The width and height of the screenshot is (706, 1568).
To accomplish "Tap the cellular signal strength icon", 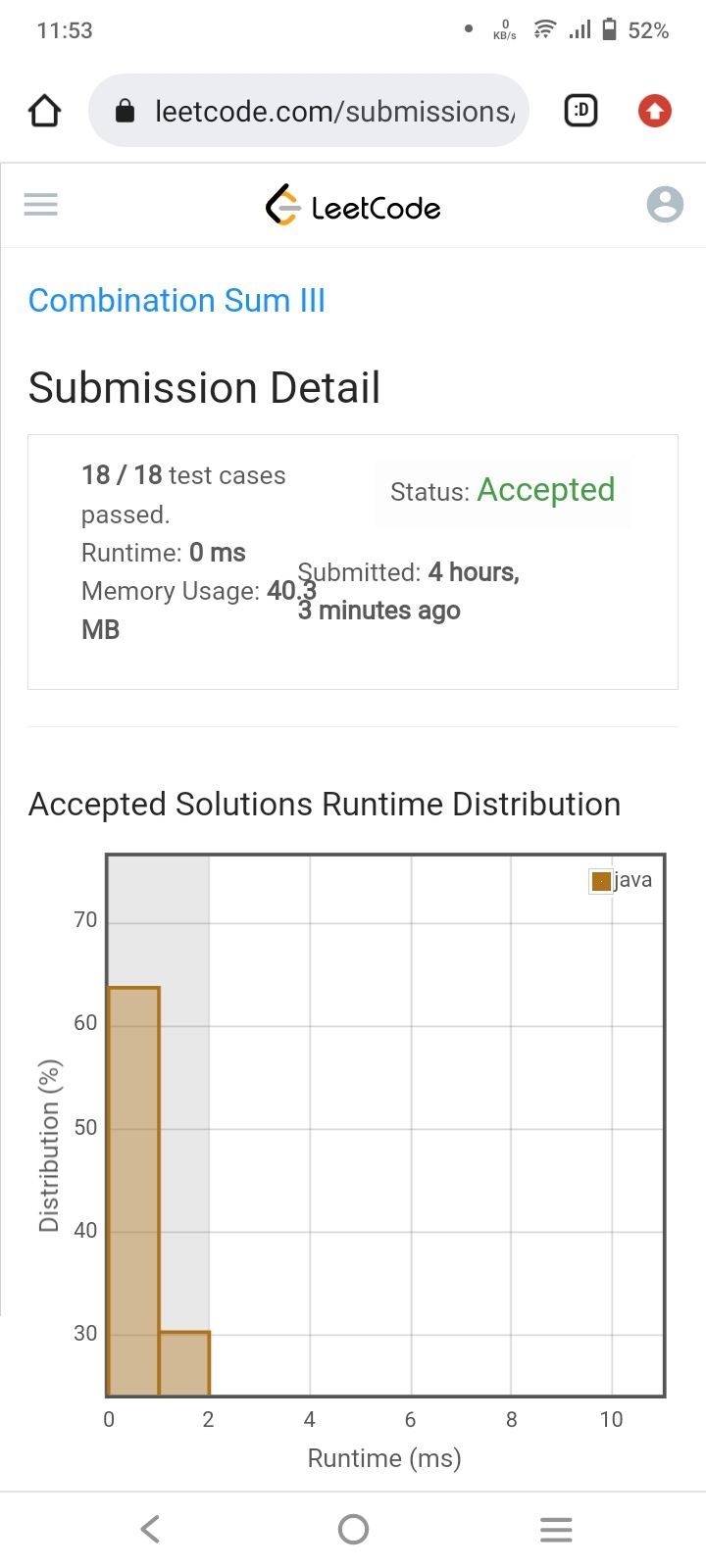I will coord(580,30).
